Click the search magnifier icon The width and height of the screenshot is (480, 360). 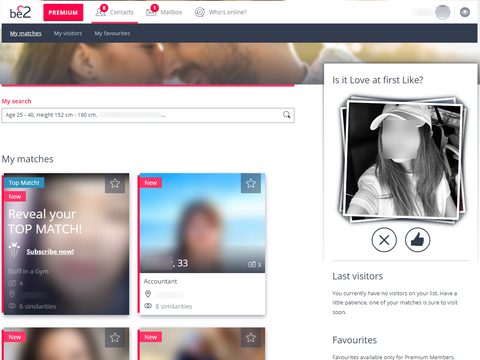point(286,115)
